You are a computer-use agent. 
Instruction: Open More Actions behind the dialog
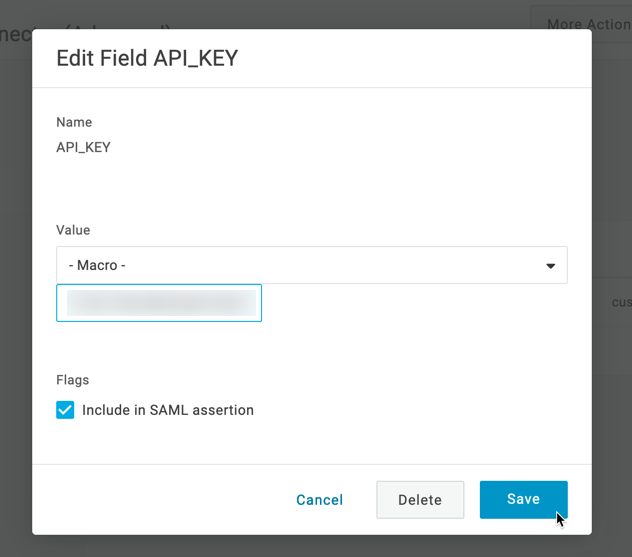[588, 24]
